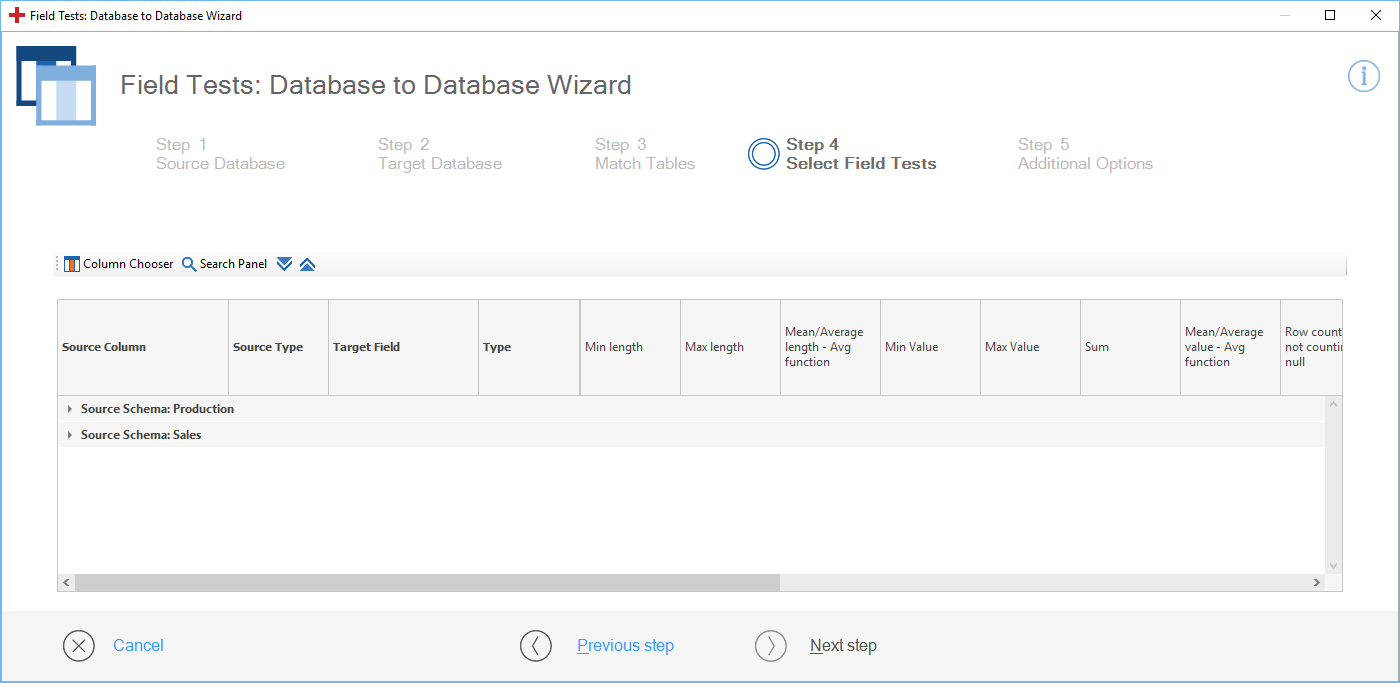Click the vertical scrollbar down arrow
The height and width of the screenshot is (683, 1400).
tap(1332, 565)
